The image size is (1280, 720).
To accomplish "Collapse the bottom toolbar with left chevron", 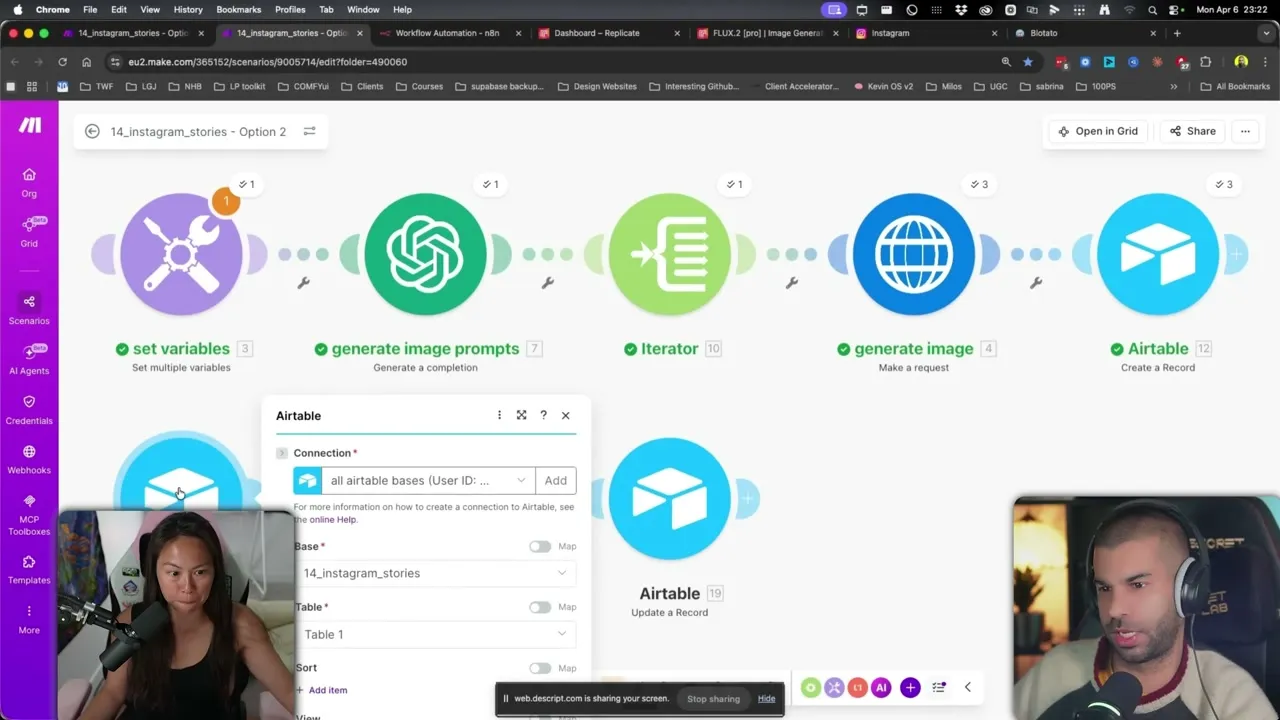I will tap(967, 687).
